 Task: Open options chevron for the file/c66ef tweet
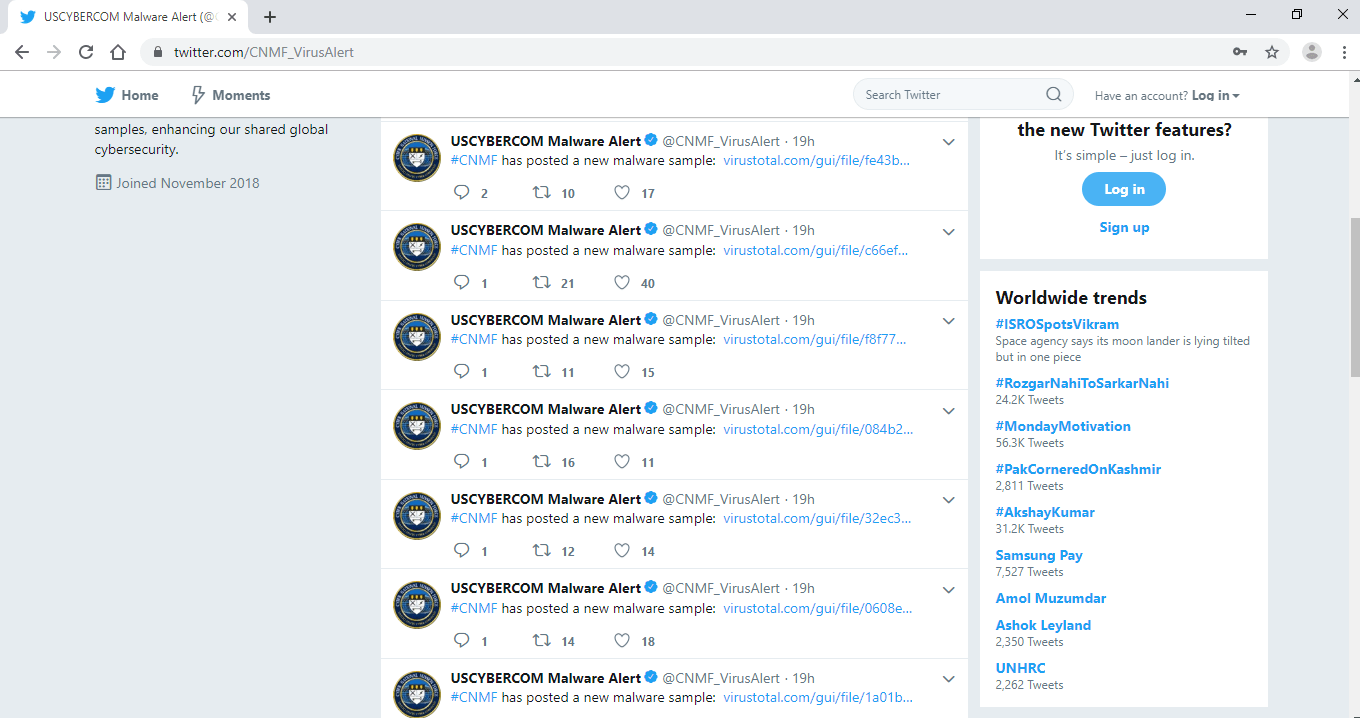click(949, 232)
